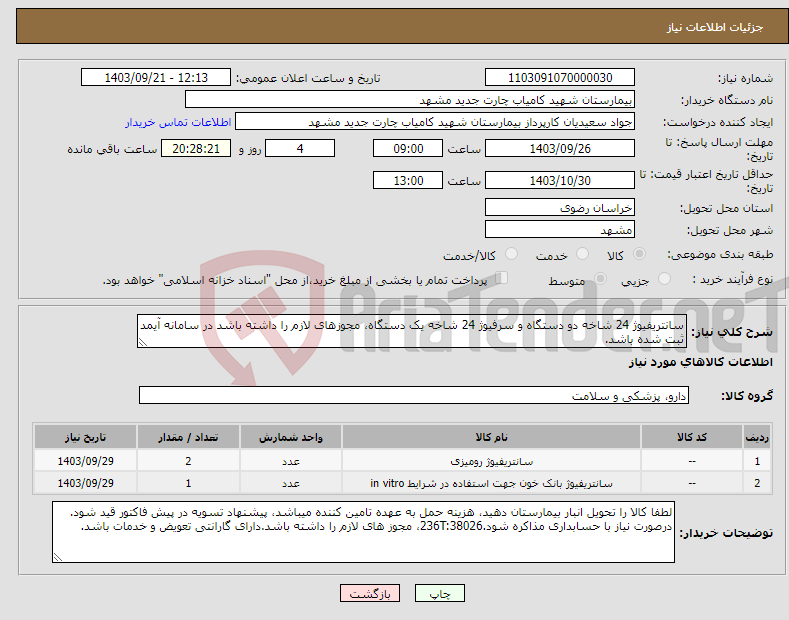Image resolution: width=789 pixels, height=620 pixels.
Task: Click the شرح کلی نیاز description textarea
Action: pyautogui.click(x=412, y=331)
